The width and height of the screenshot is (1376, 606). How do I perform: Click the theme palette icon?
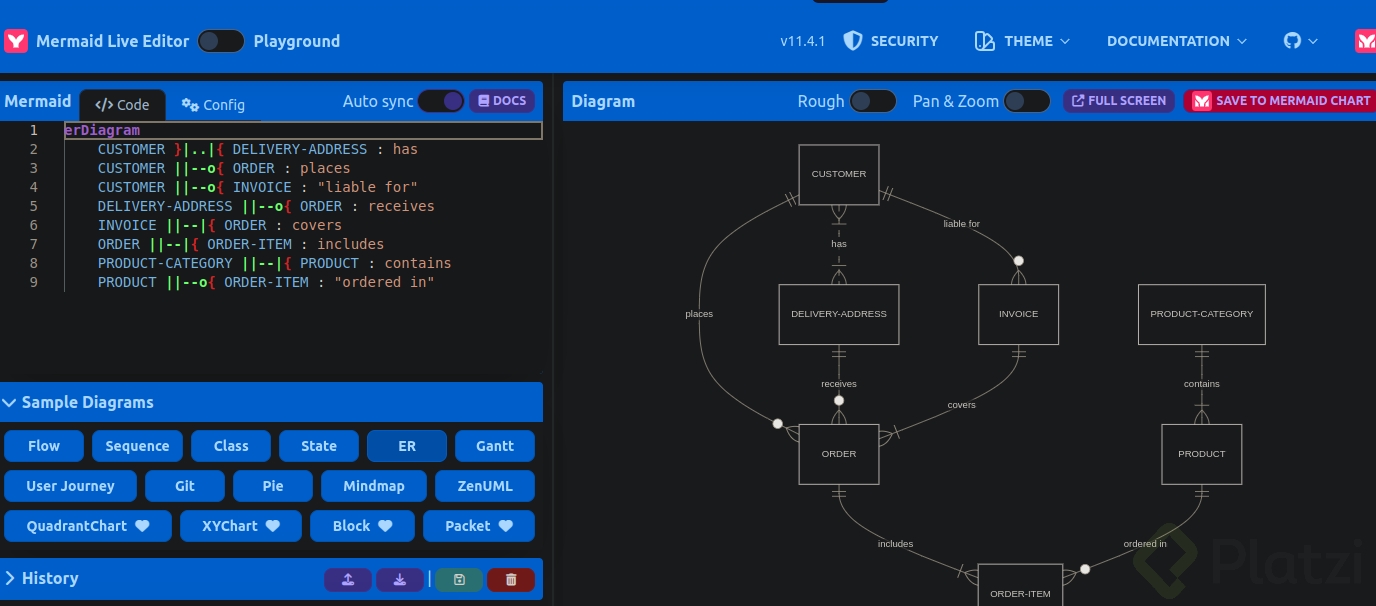click(985, 41)
